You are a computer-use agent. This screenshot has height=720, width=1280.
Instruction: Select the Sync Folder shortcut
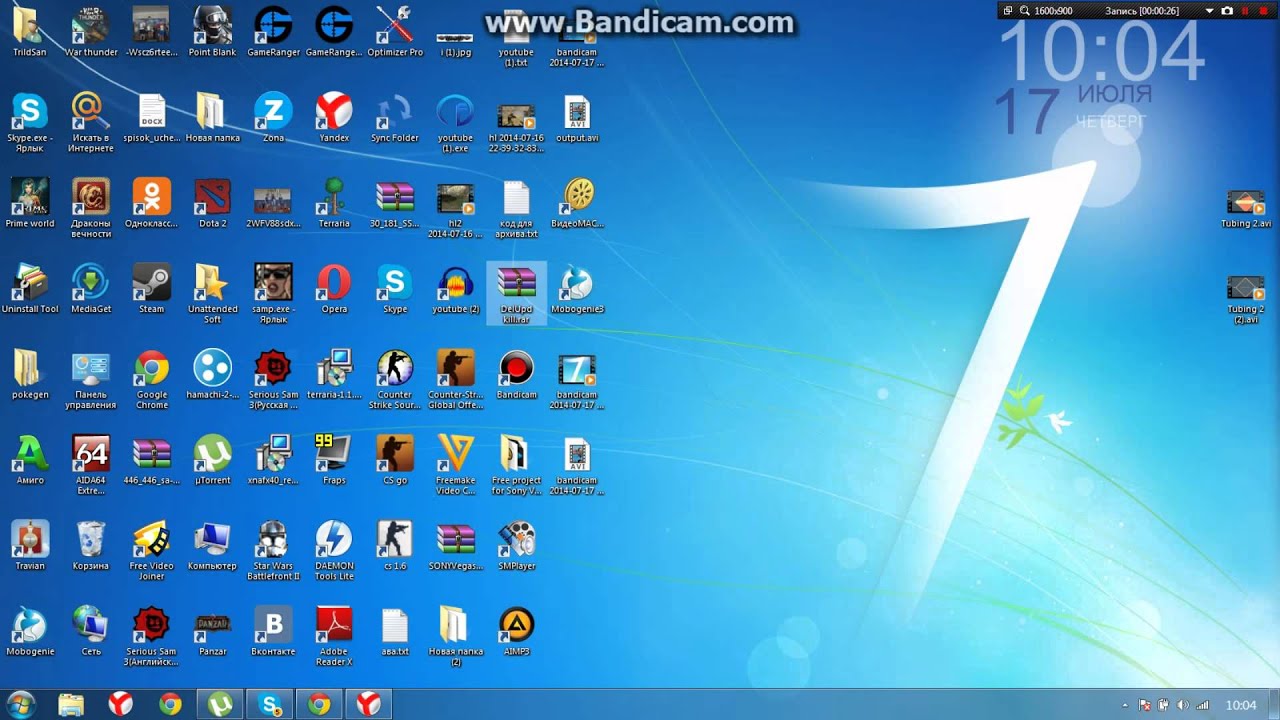click(395, 117)
